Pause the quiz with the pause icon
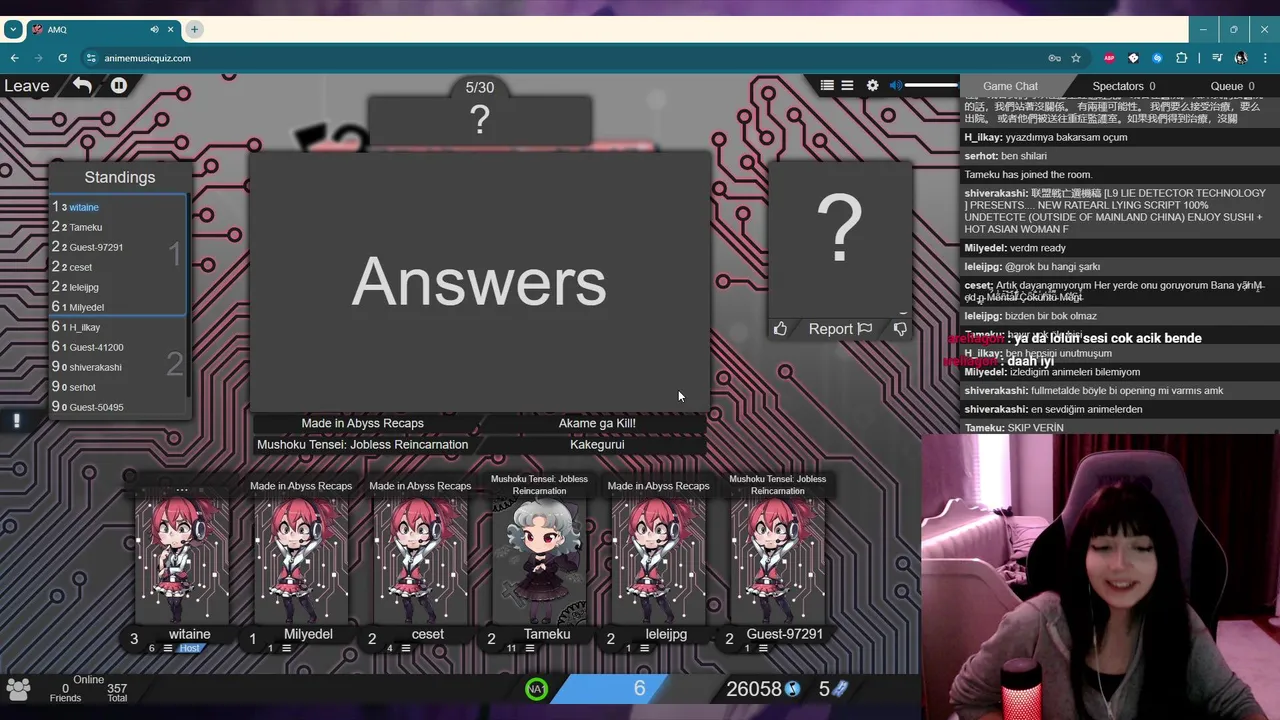The width and height of the screenshot is (1280, 720). coord(119,86)
